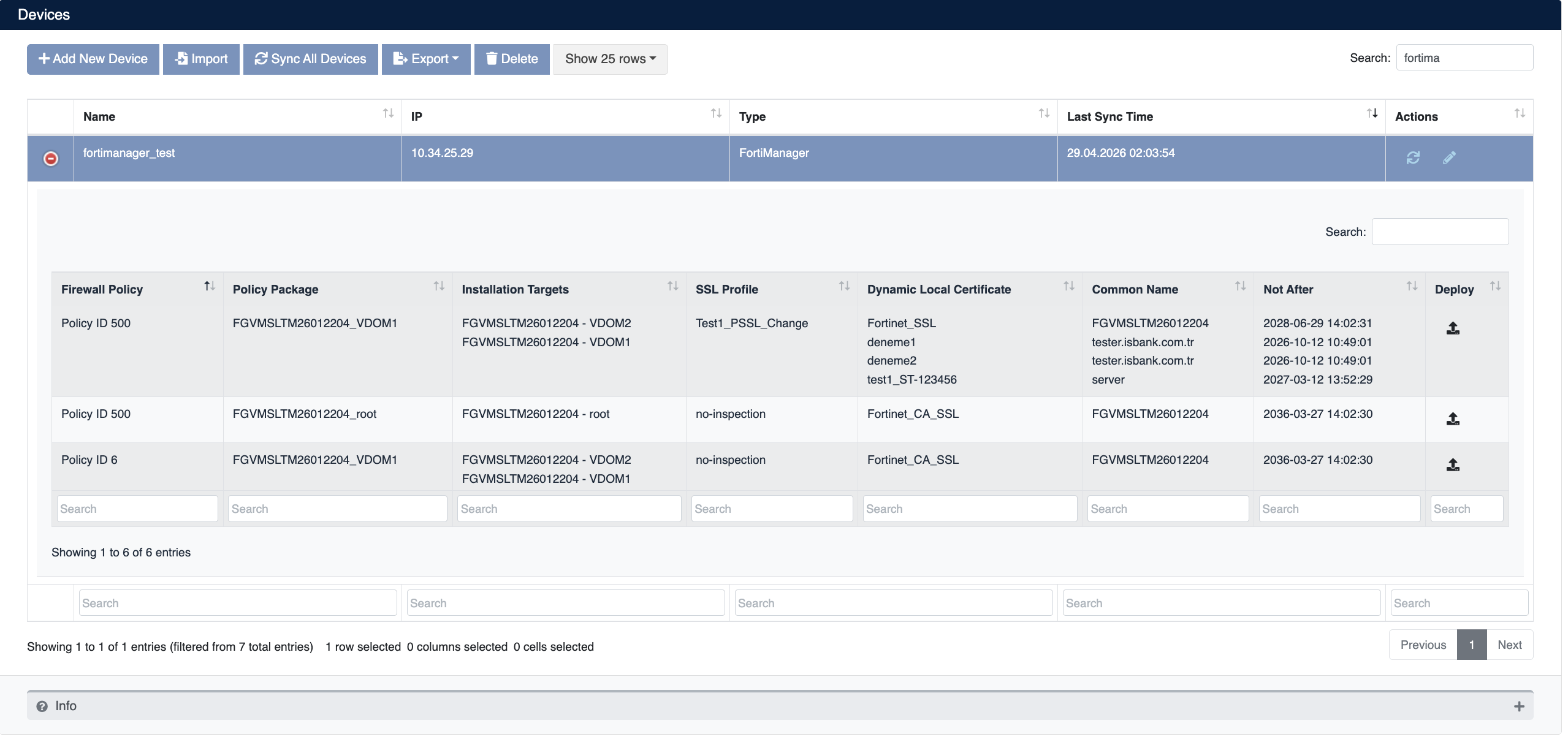Image resolution: width=1568 pixels, height=739 pixels.
Task: Filter by Dynamic Local Certificate search field
Action: pos(970,509)
